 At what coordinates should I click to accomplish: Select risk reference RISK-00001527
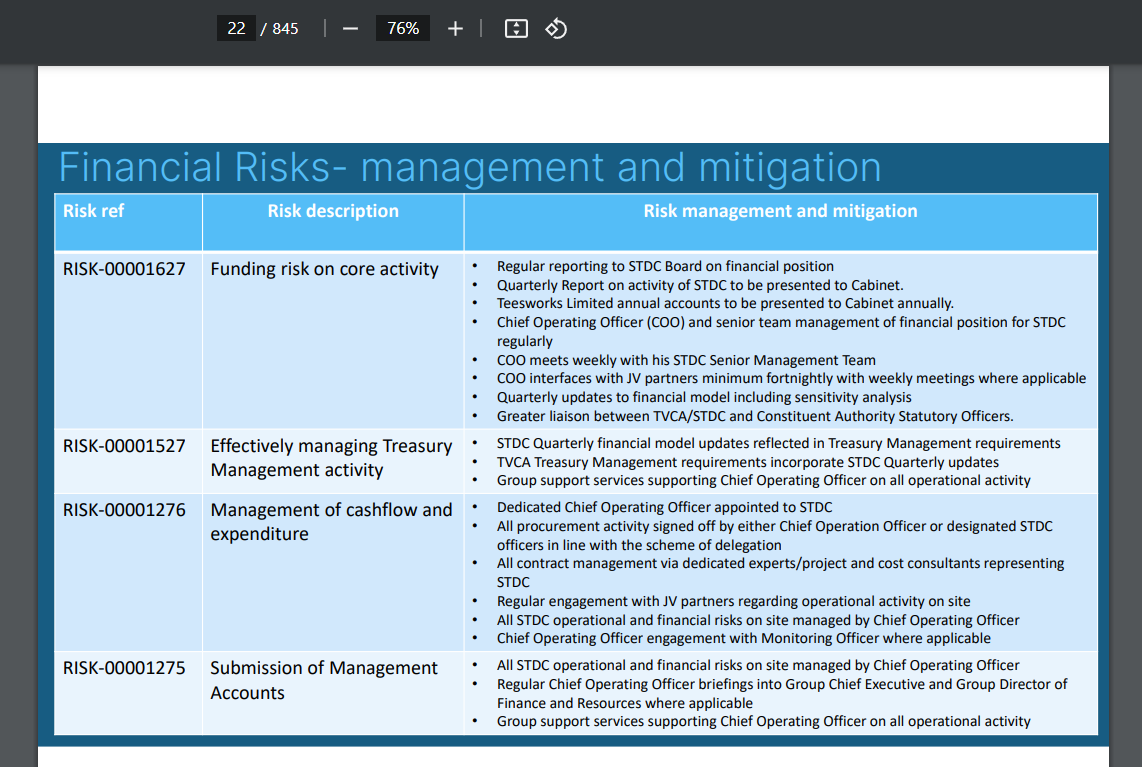click(124, 446)
